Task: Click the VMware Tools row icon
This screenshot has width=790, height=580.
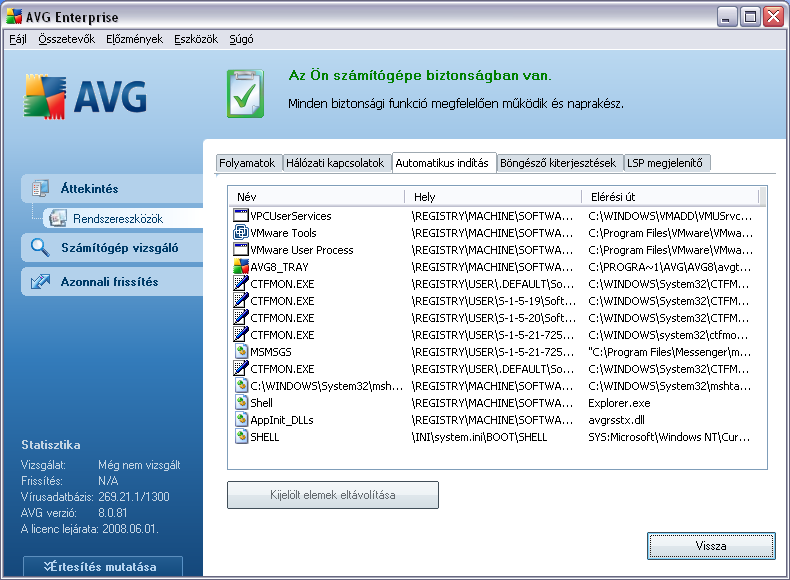Action: [x=241, y=233]
